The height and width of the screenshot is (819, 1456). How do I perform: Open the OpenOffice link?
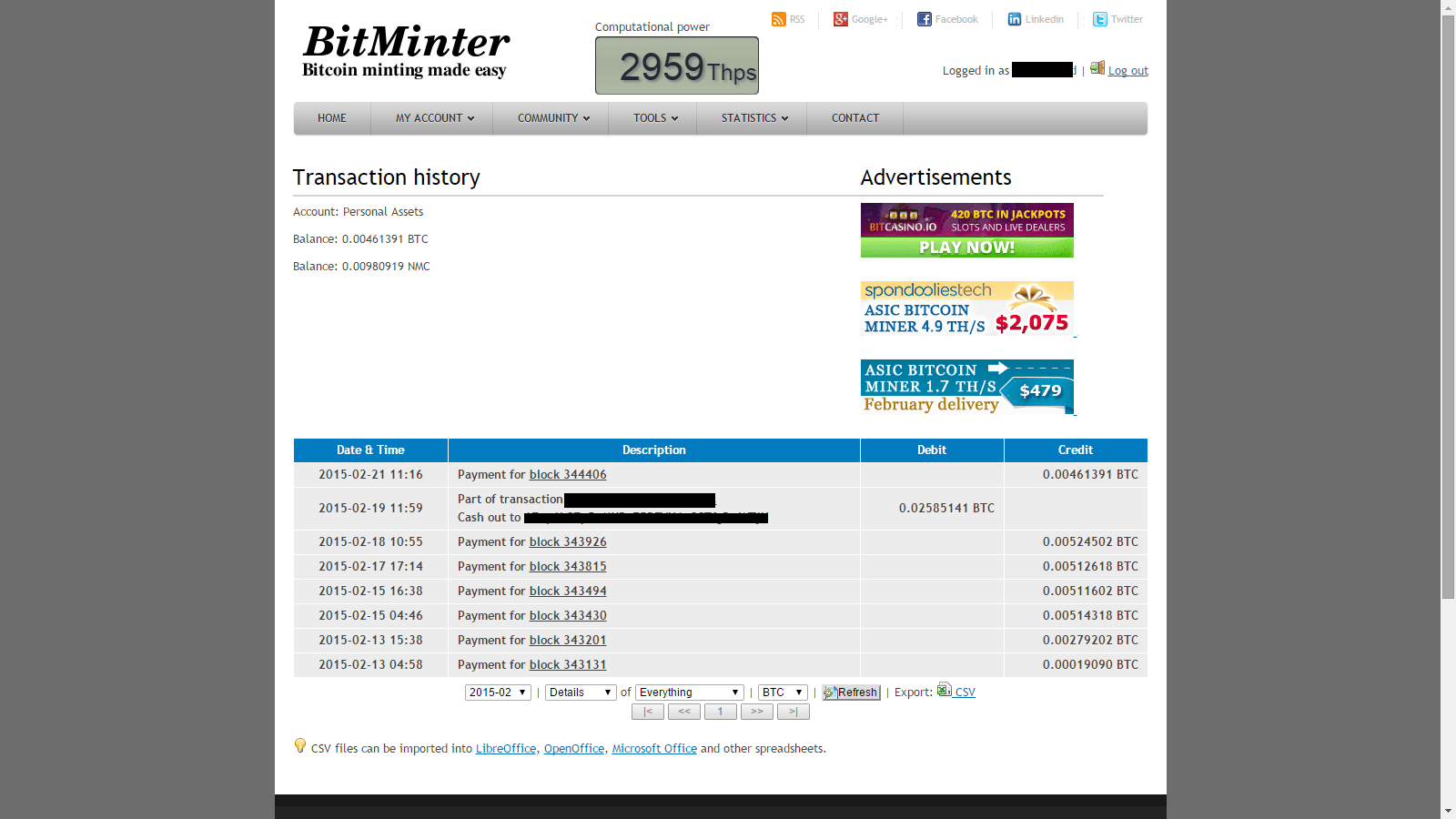574,749
